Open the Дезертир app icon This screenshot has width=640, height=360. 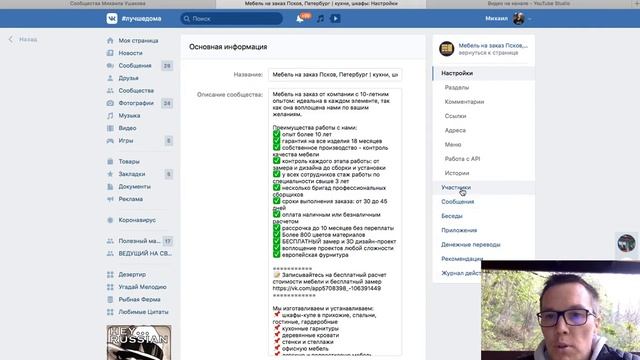coord(110,274)
